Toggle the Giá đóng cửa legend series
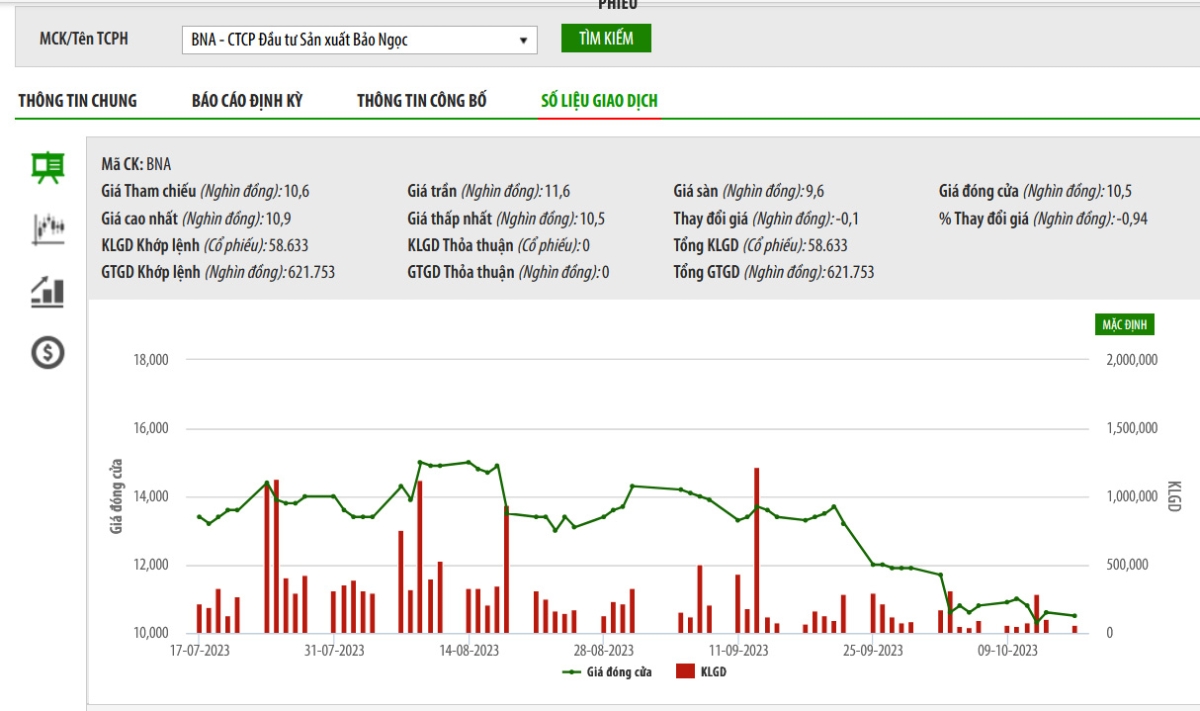1200x711 pixels. [x=619, y=672]
